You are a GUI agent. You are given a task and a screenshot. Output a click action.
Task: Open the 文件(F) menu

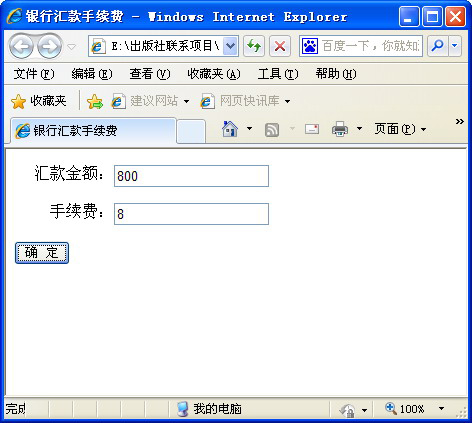34,74
